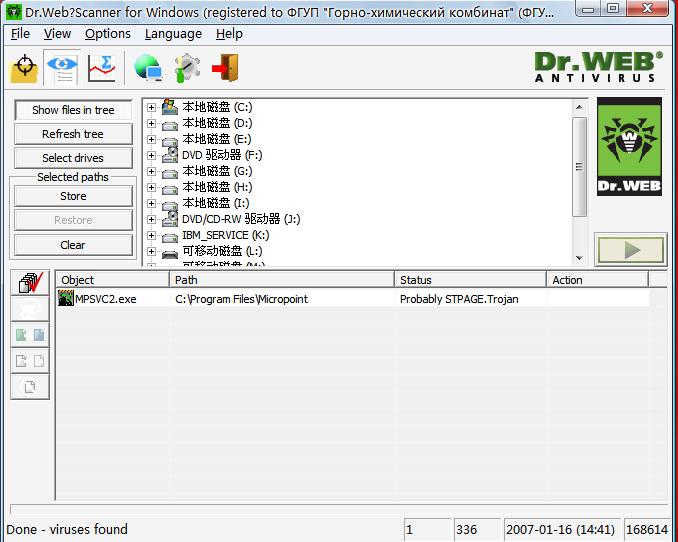Screen dimensions: 678x542
Task: Select the DVD/CD-RW 驱动器 (J:) disc icon
Action: (170, 219)
